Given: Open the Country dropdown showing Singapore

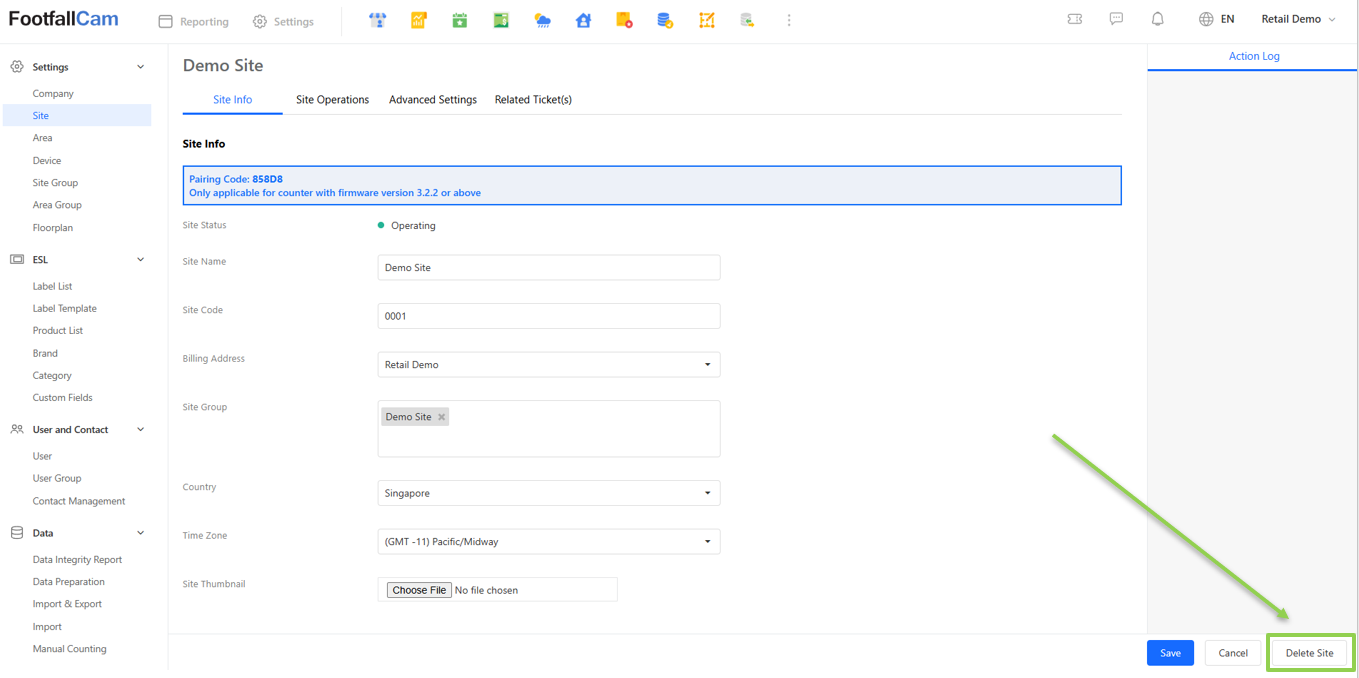Looking at the screenshot, I should [548, 493].
